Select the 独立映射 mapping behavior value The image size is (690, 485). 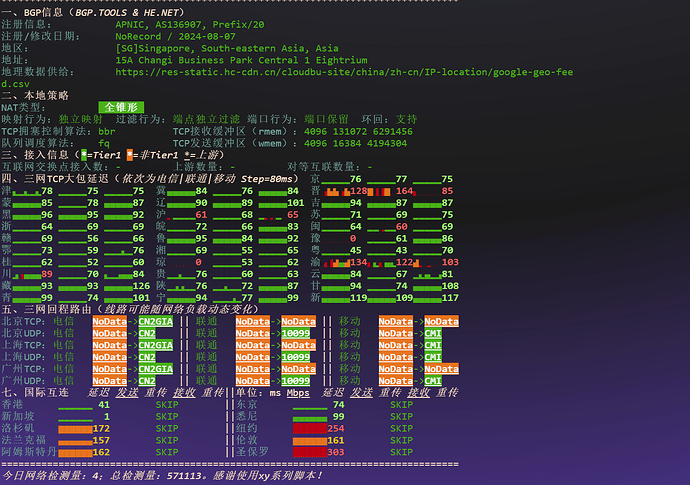pyautogui.click(x=81, y=119)
